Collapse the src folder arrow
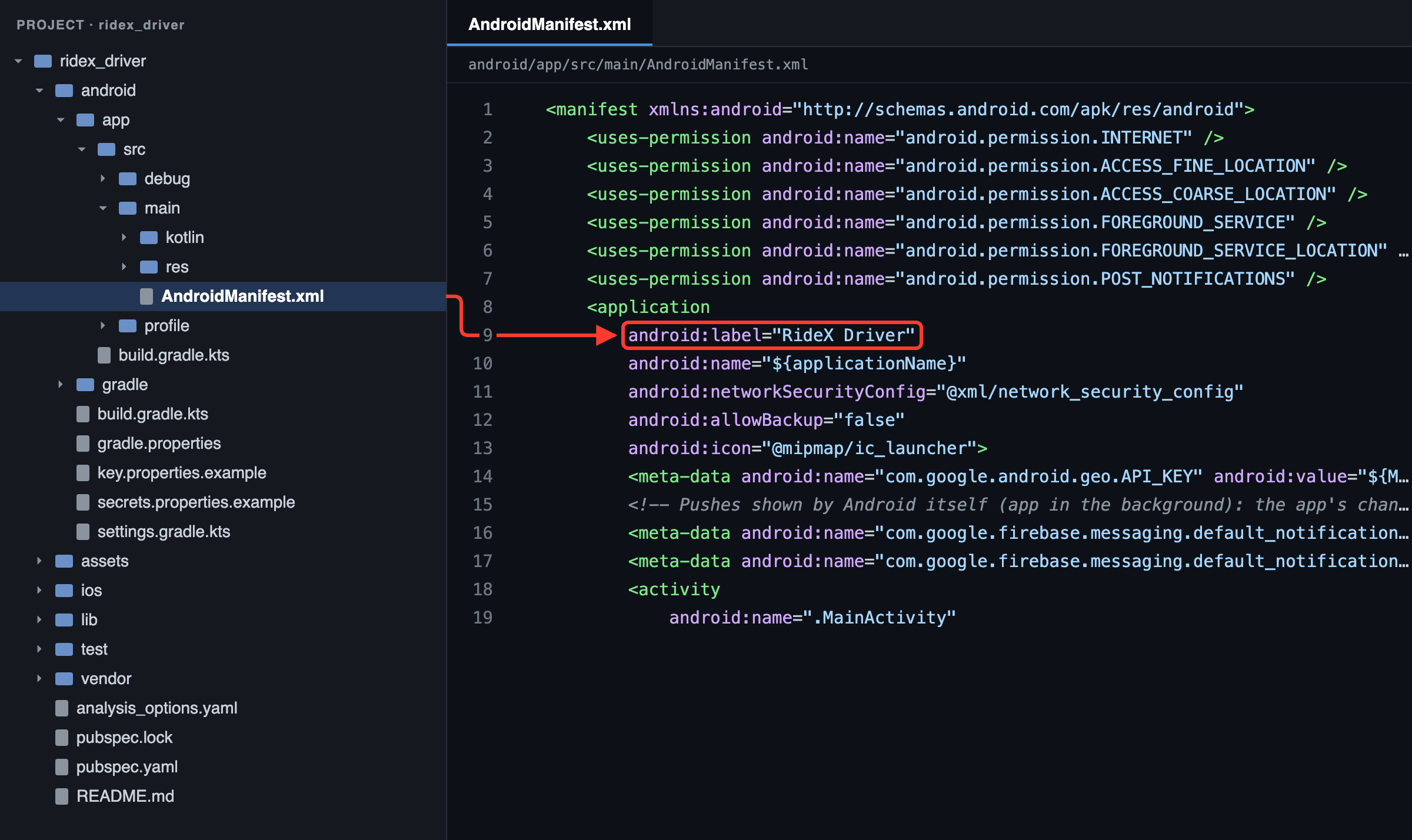The image size is (1412, 840). point(82,149)
